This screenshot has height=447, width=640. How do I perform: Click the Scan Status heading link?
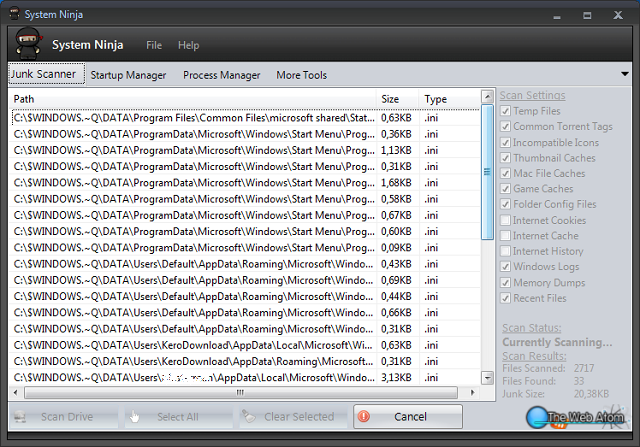click(531, 328)
